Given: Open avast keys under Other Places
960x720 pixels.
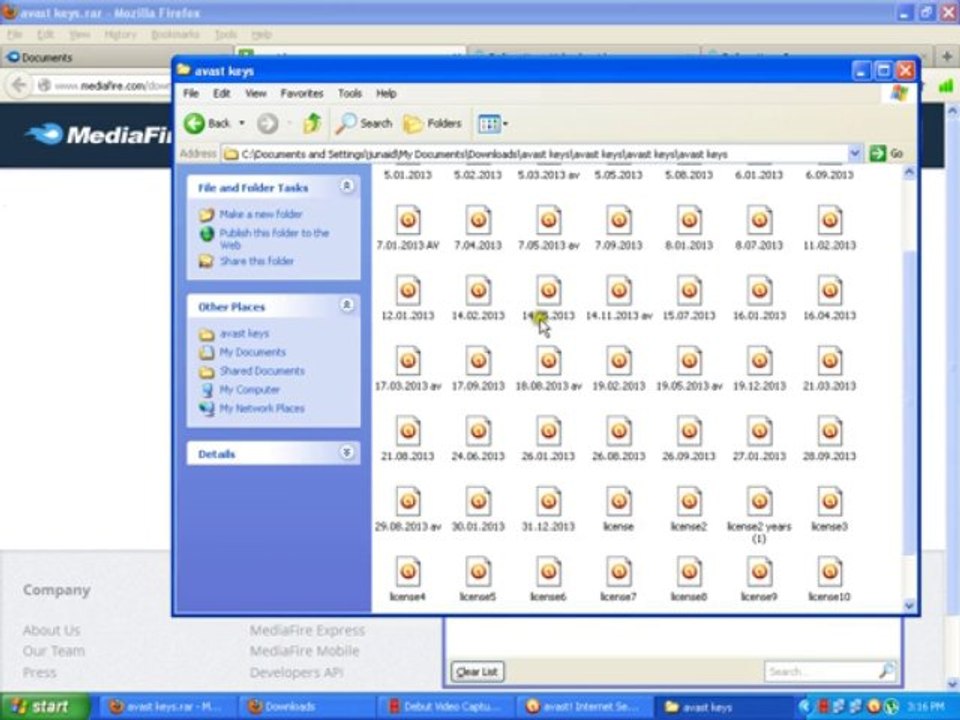Looking at the screenshot, I should point(244,333).
